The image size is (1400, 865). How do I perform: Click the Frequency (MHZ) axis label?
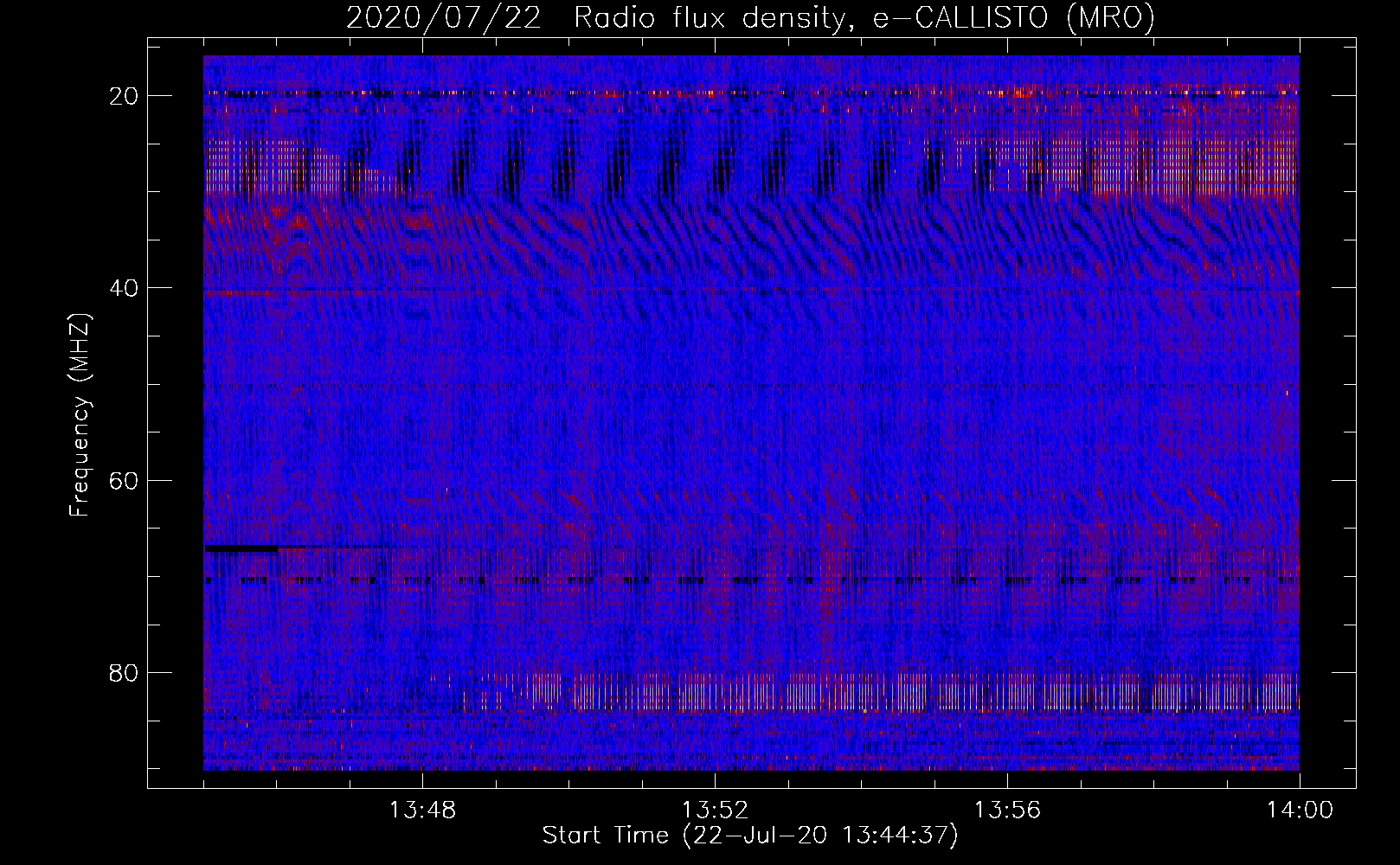(80, 415)
